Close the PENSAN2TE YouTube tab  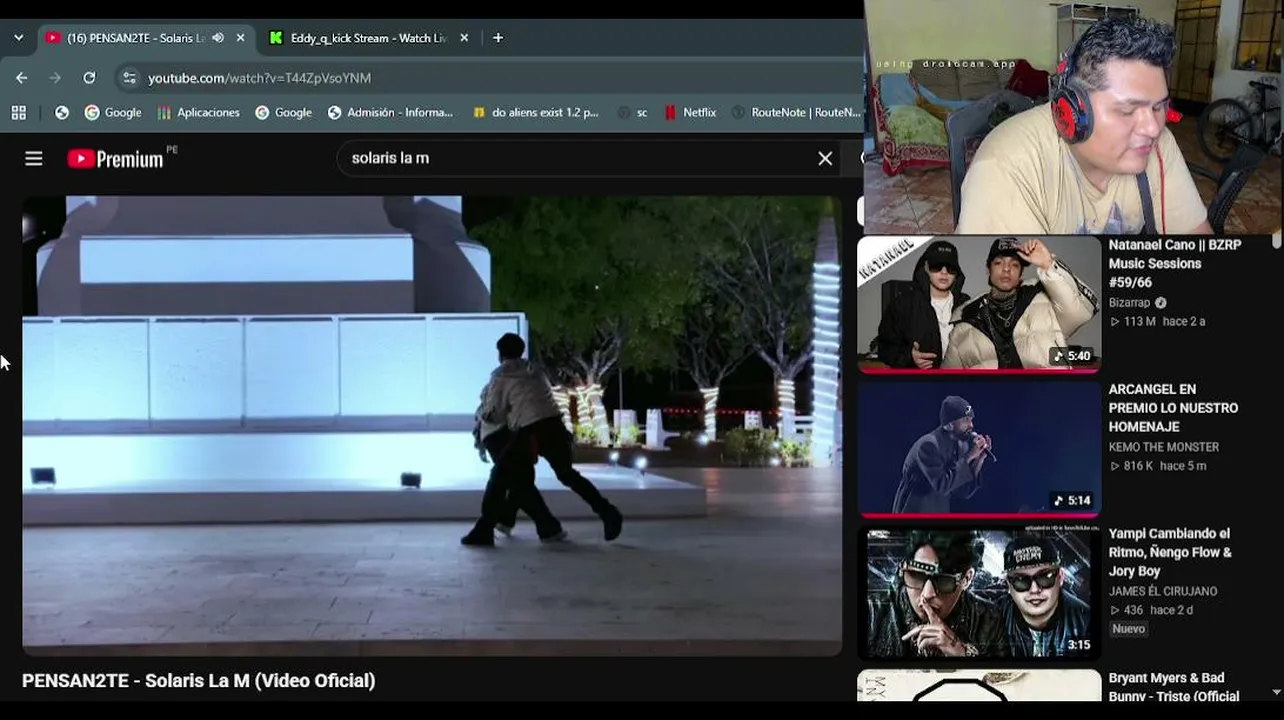pyautogui.click(x=240, y=38)
